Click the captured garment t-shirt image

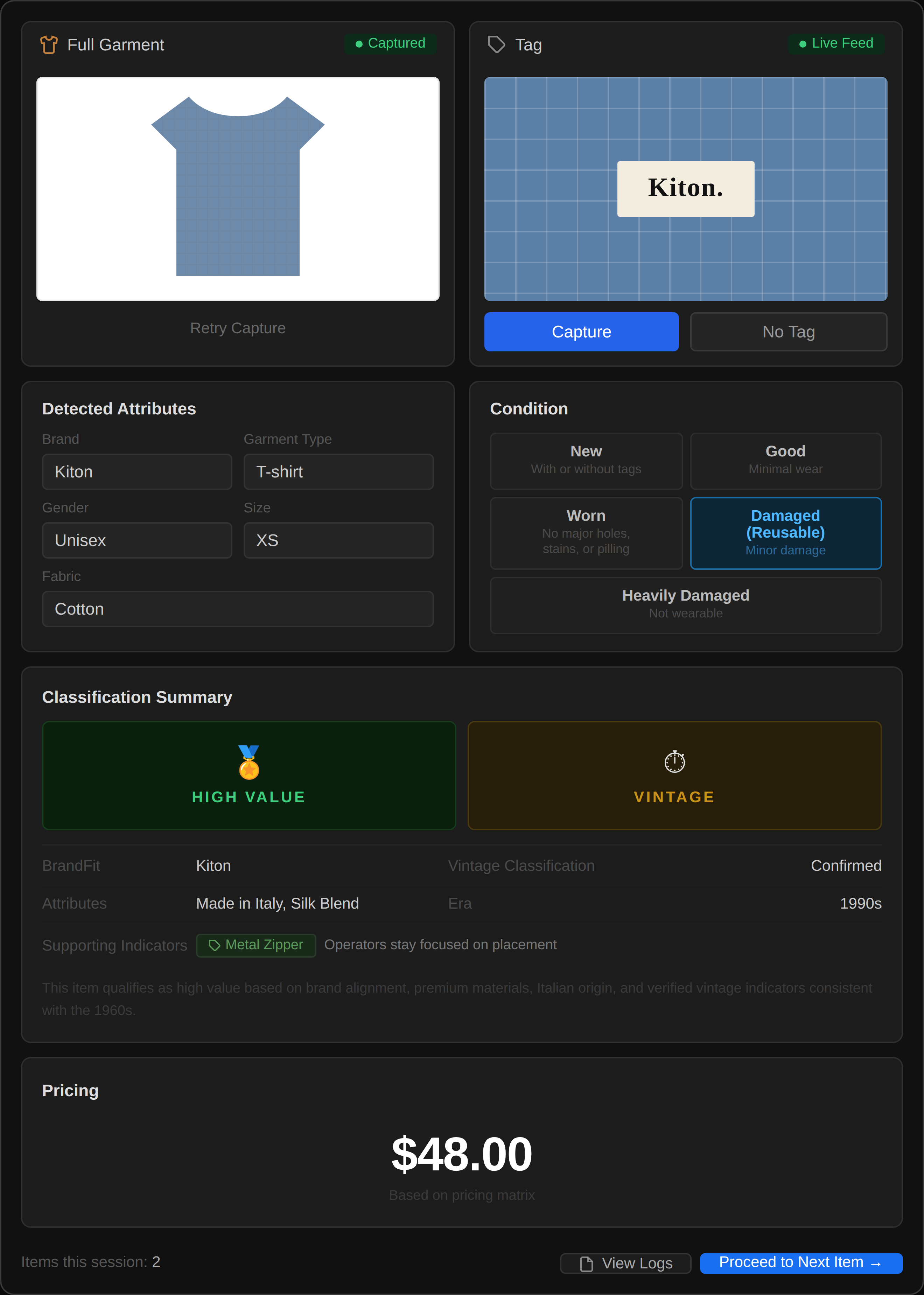[x=238, y=189]
